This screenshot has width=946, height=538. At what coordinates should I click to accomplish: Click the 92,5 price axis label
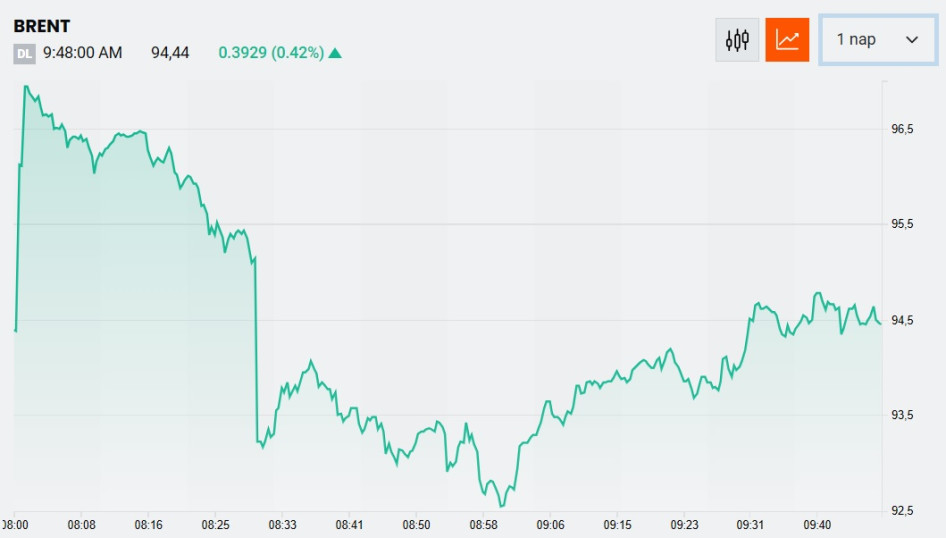coord(902,511)
